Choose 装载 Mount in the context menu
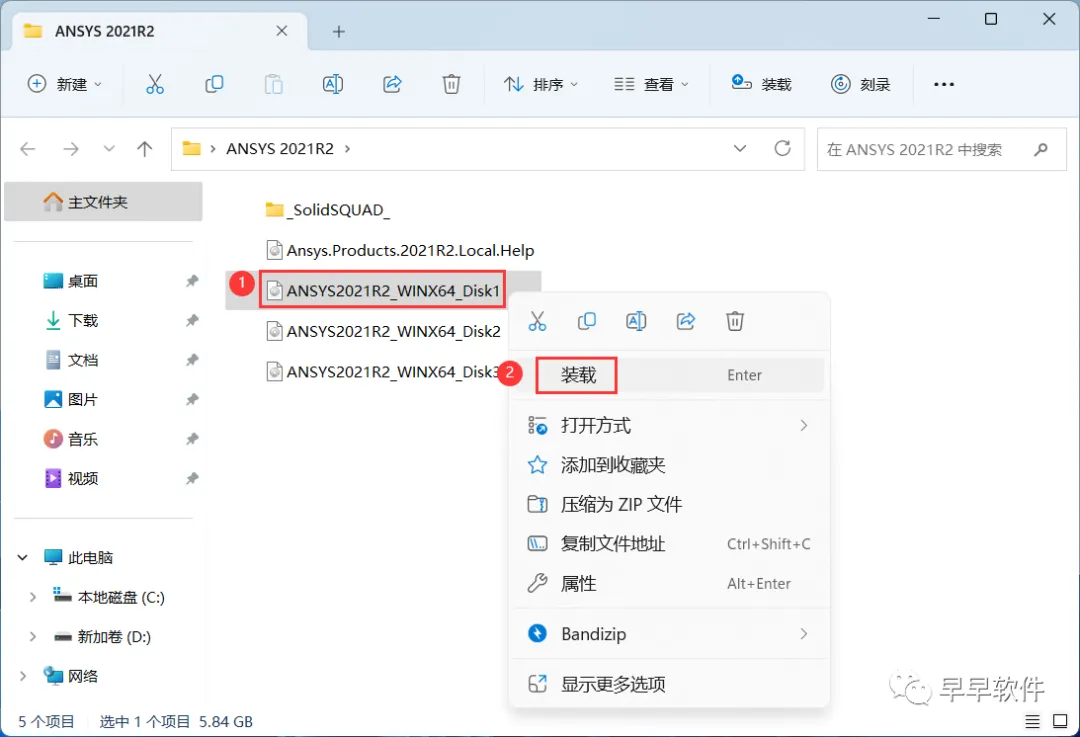The image size is (1080, 737). coord(669,375)
